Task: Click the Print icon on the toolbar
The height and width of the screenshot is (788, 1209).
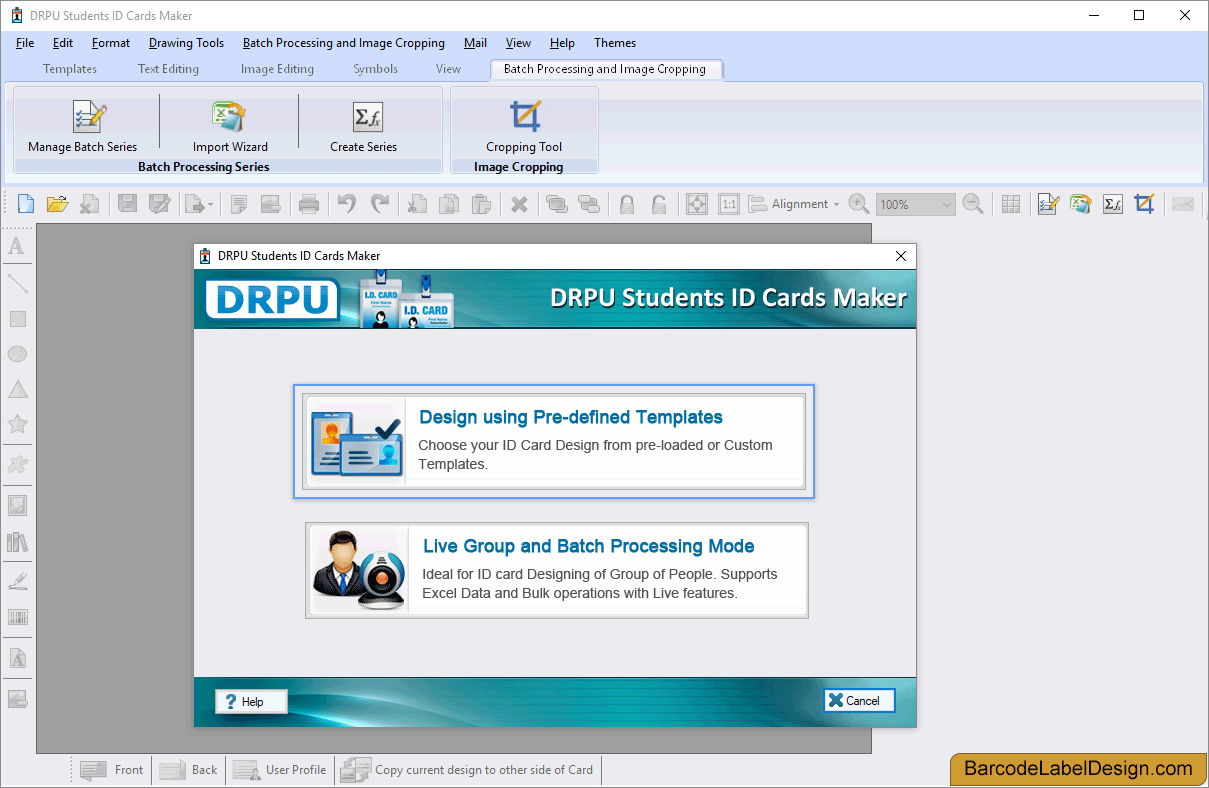Action: 309,204
